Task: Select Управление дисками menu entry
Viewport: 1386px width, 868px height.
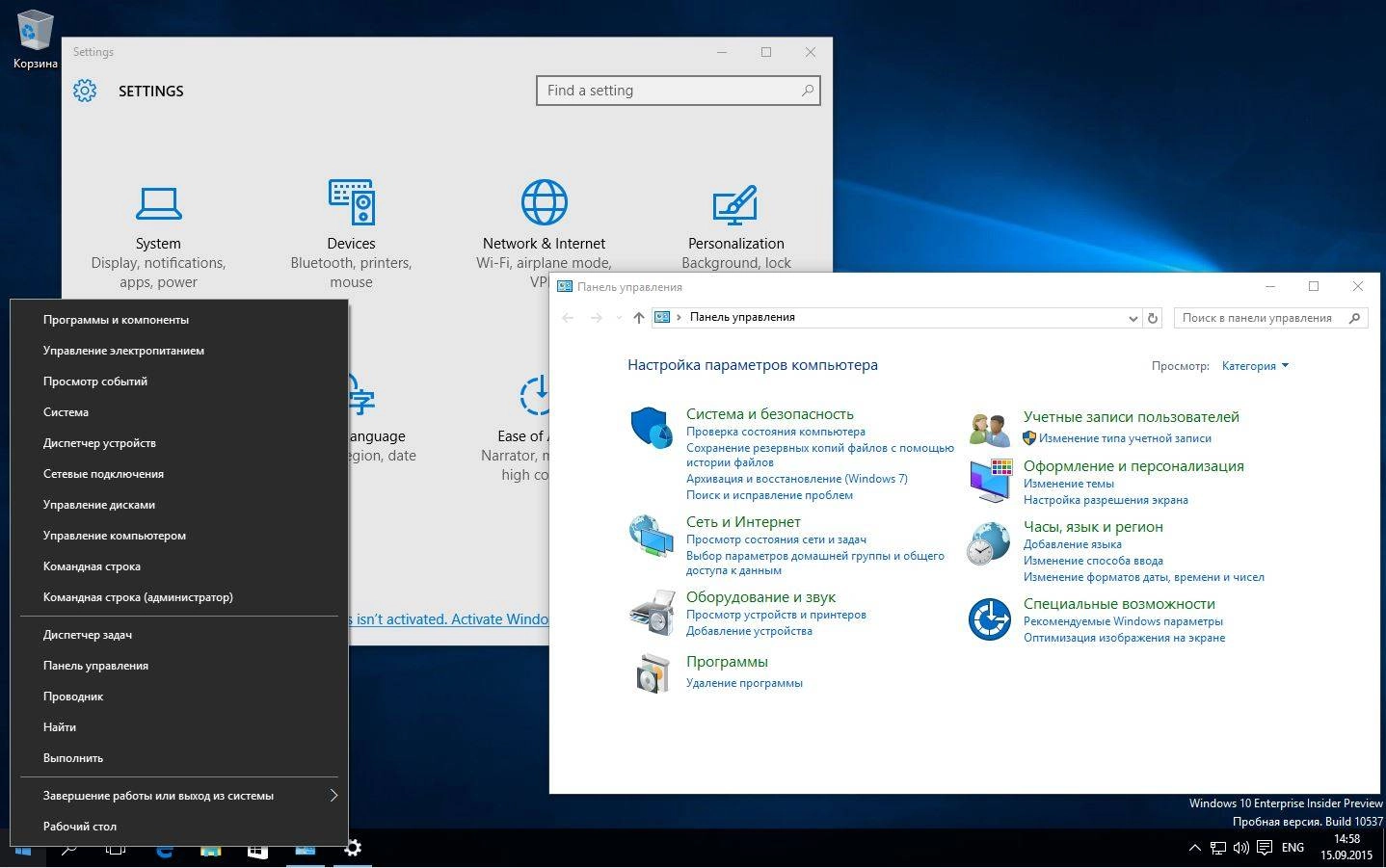Action: point(178,505)
